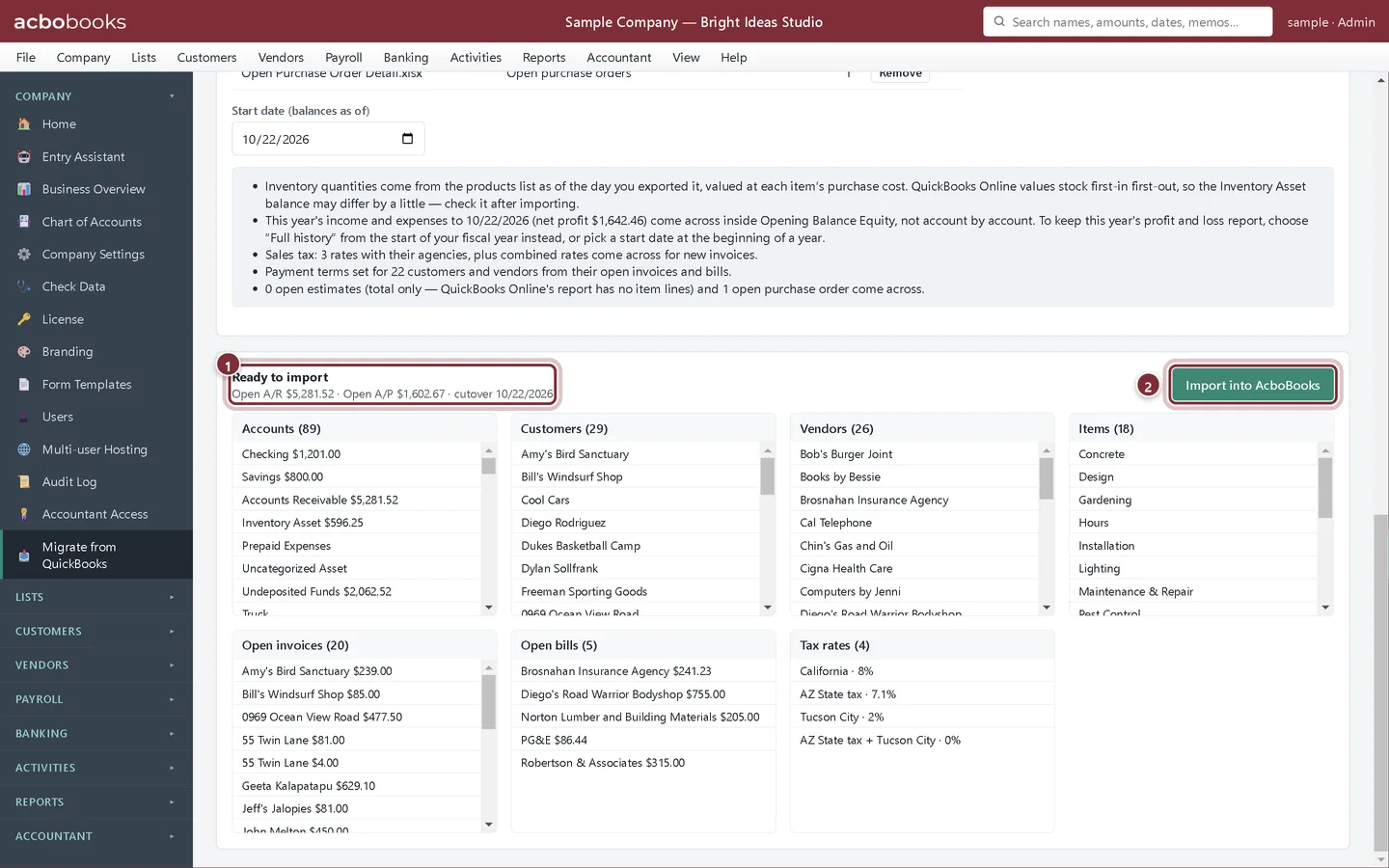
Task: Click the Accountant Access icon
Action: pyautogui.click(x=24, y=514)
